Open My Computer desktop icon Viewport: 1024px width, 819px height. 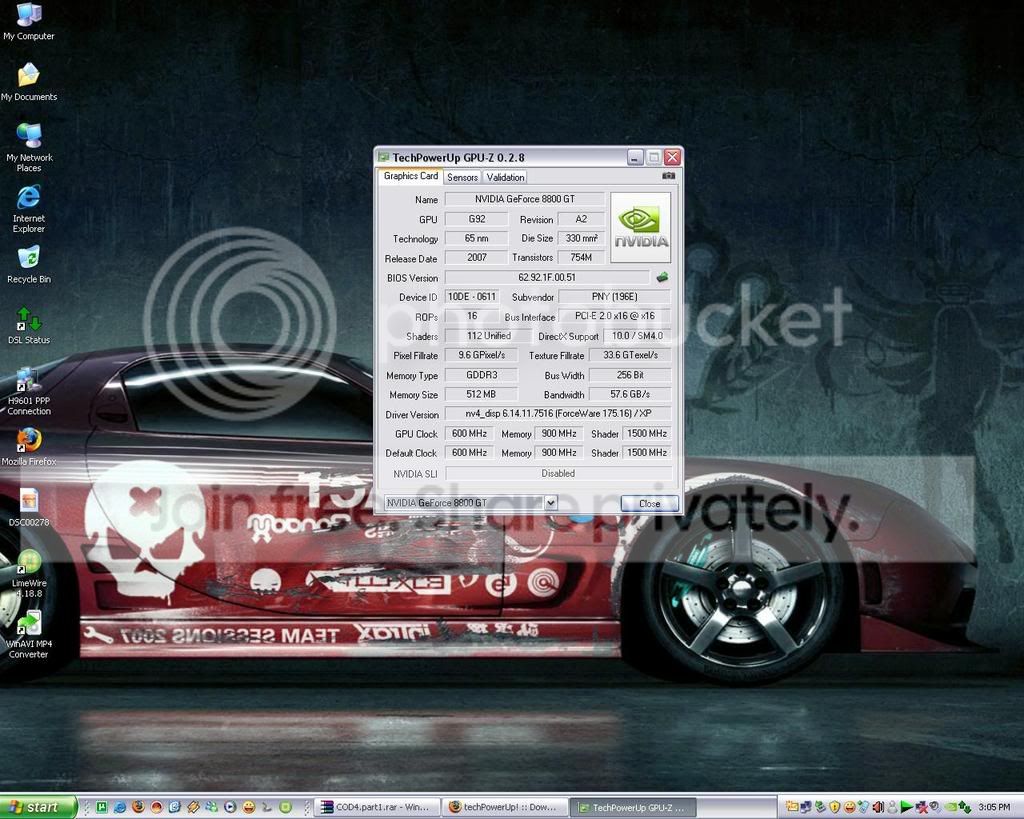[x=29, y=22]
